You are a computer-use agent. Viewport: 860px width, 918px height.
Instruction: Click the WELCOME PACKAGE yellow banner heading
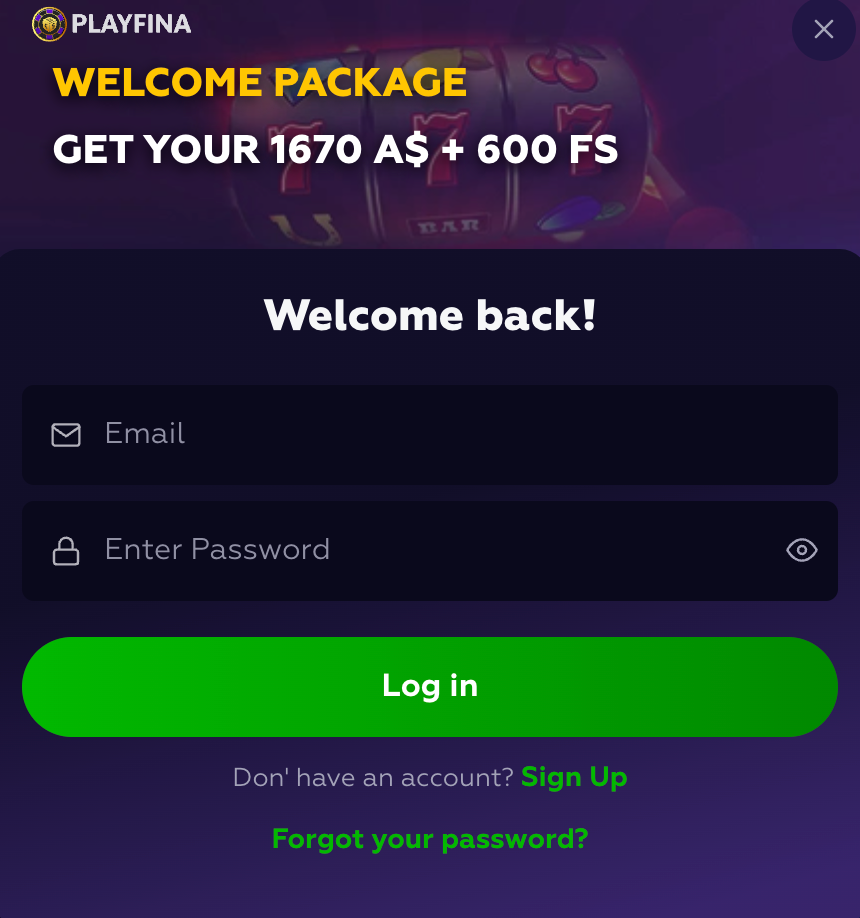coord(259,81)
